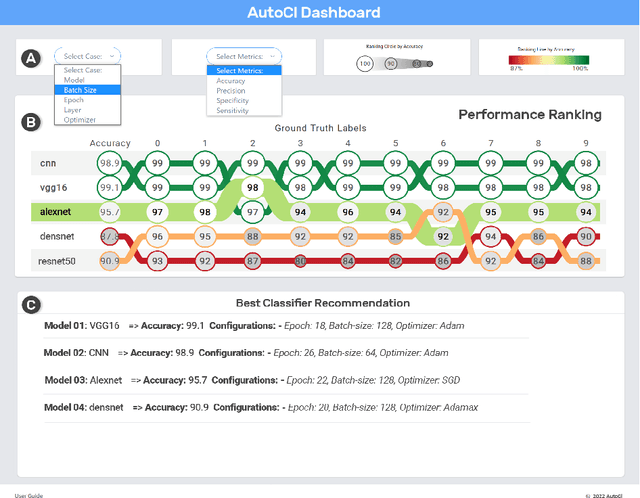640x498 pixels.
Task: Click Model 04 densnet recommendation row
Action: point(261,407)
